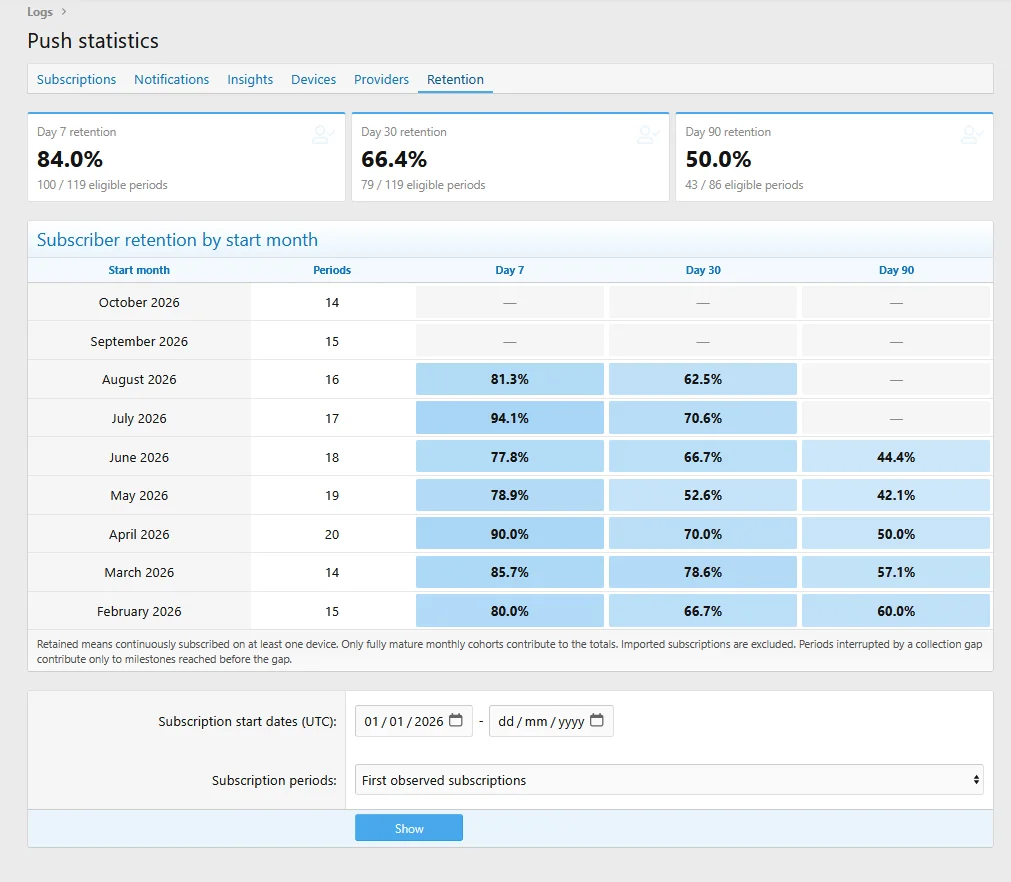Click July 2026 Day 30 cell 70.6%
1011x882 pixels.
click(x=703, y=418)
